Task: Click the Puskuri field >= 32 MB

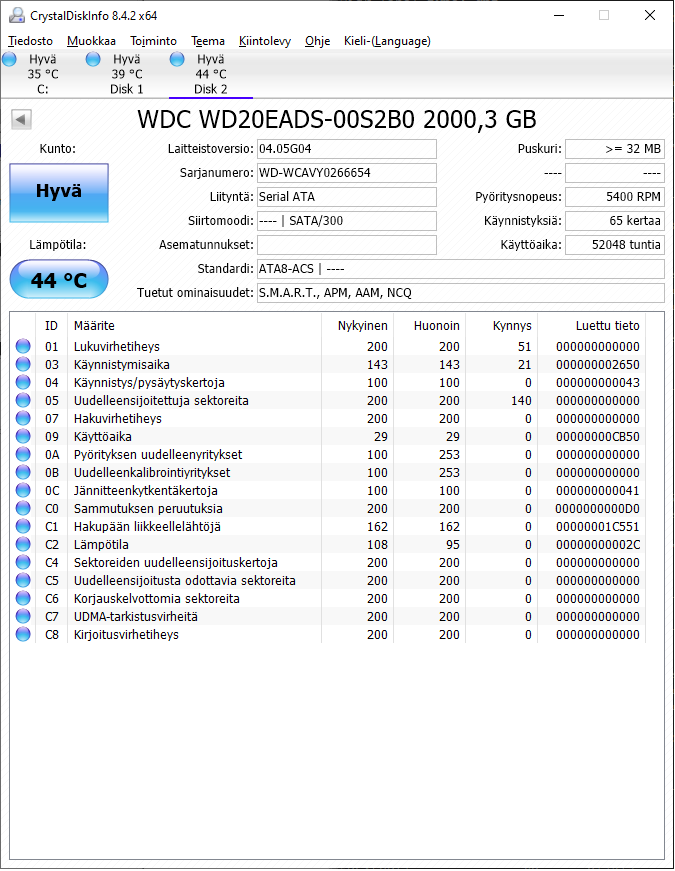Action: 615,149
